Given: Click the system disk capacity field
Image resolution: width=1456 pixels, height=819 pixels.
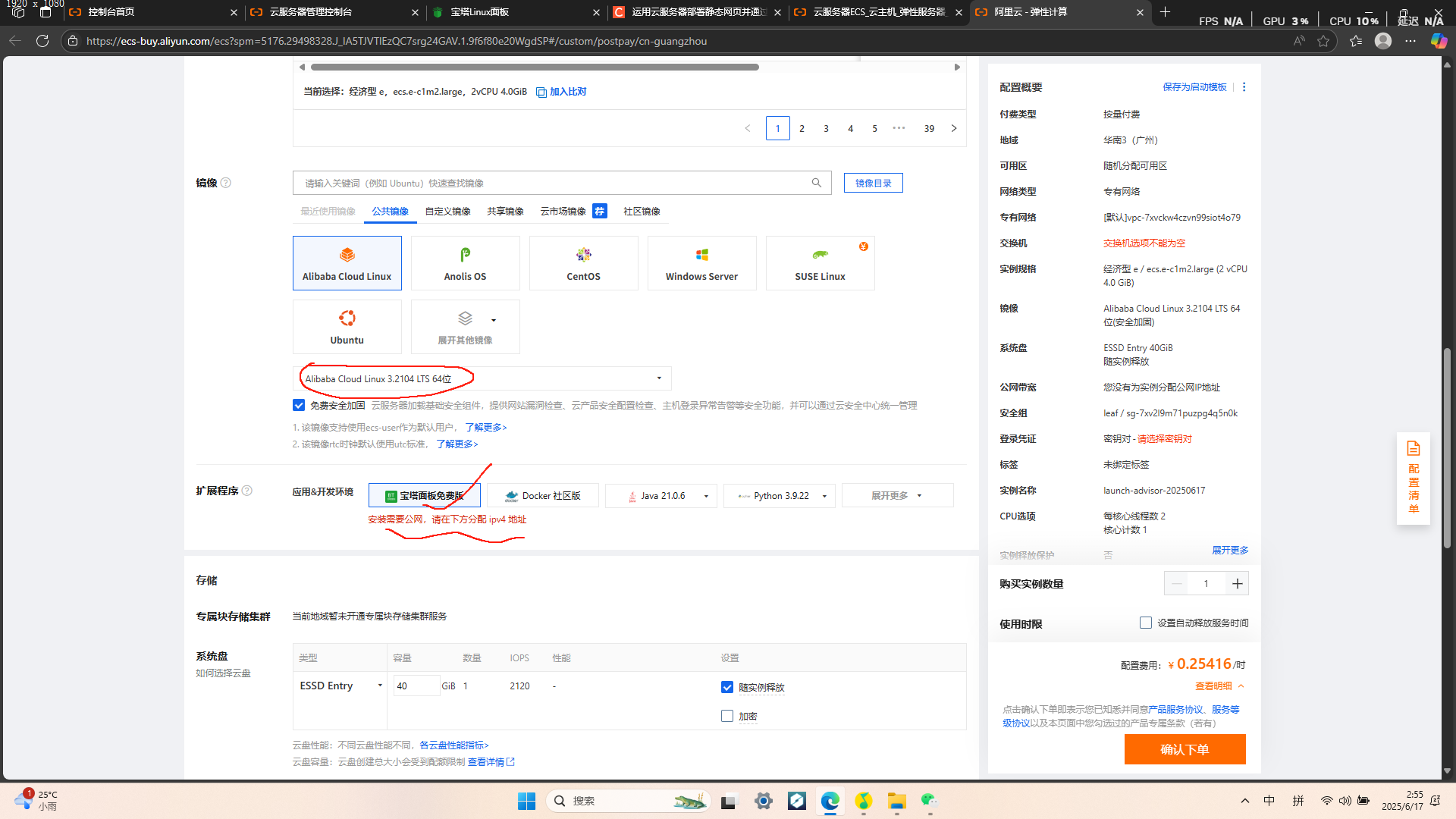Looking at the screenshot, I should [416, 686].
